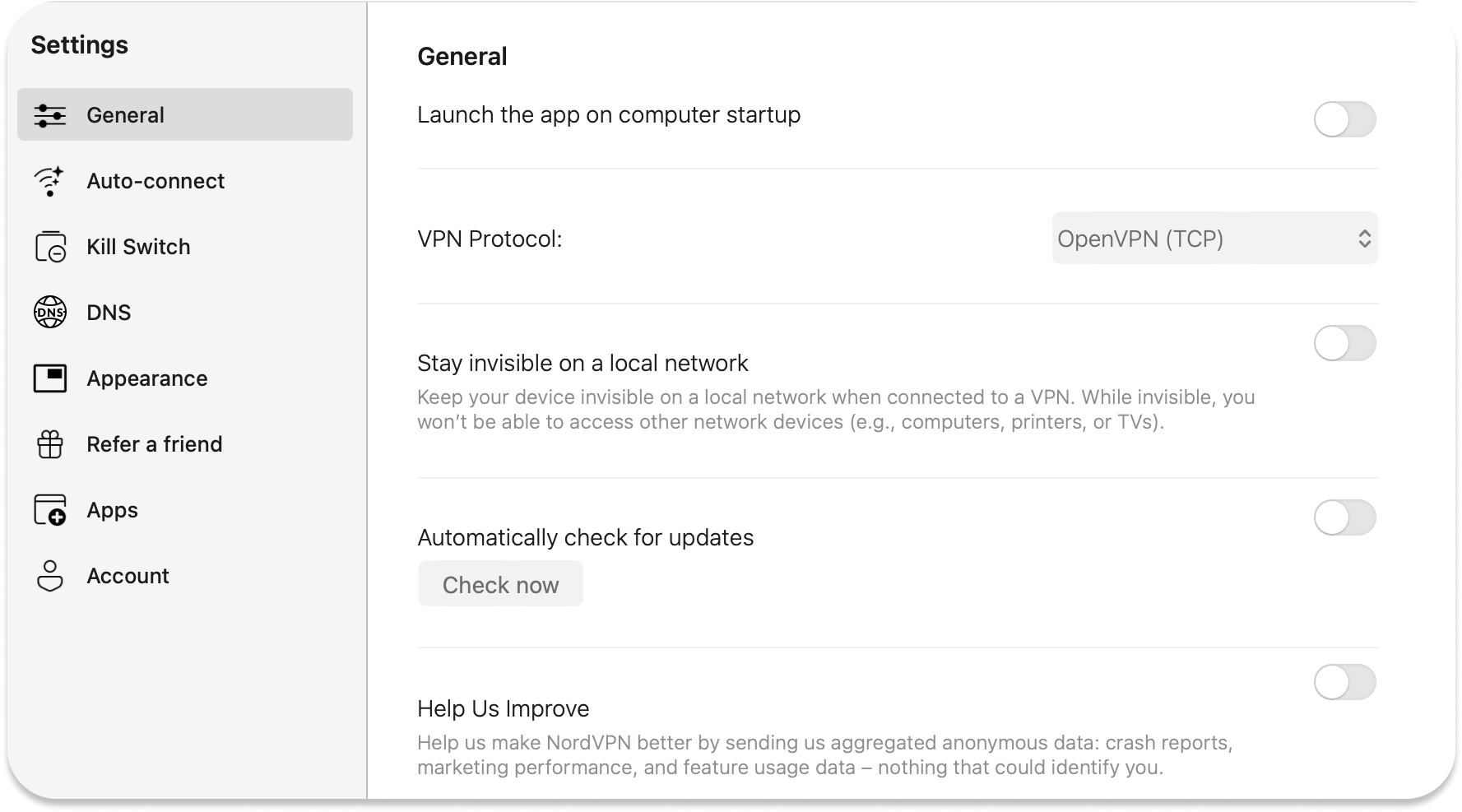Click the Refer a friend gift icon
Viewport: 1462px width, 812px height.
50,444
